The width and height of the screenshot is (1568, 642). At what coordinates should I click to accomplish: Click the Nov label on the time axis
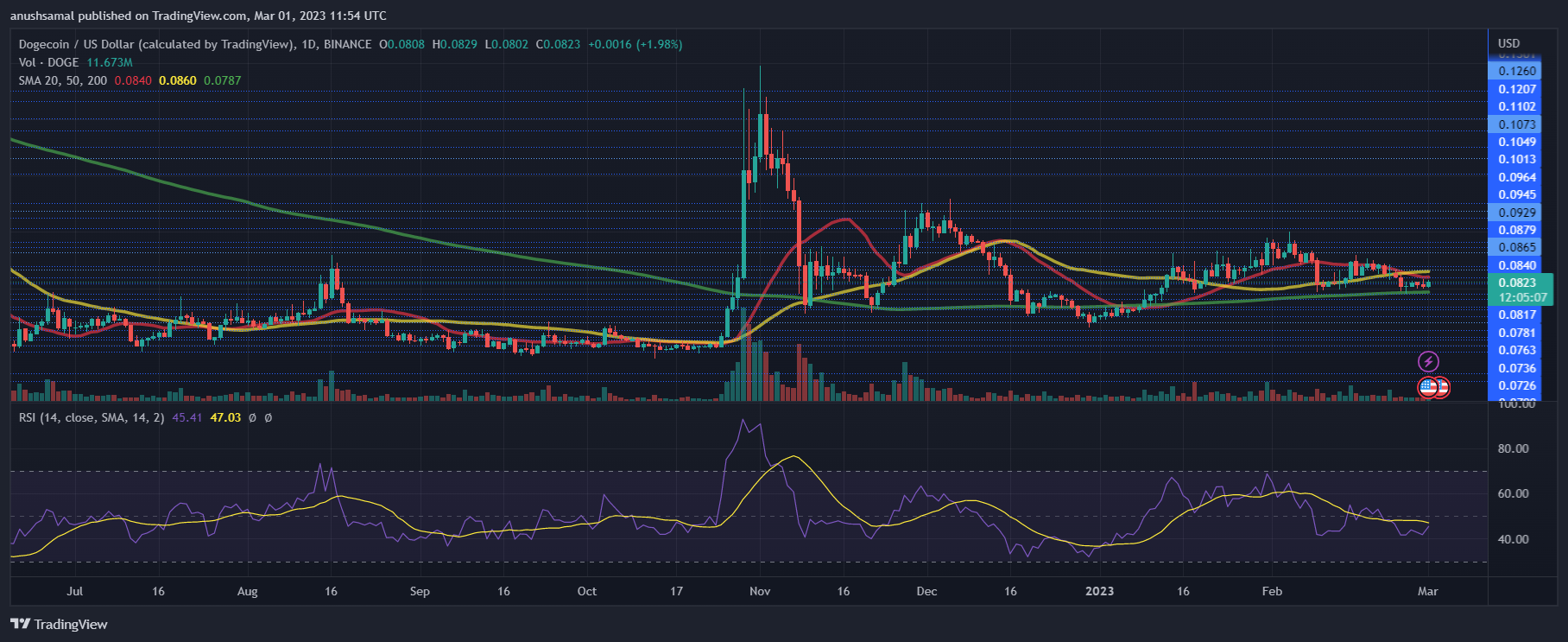[760, 591]
